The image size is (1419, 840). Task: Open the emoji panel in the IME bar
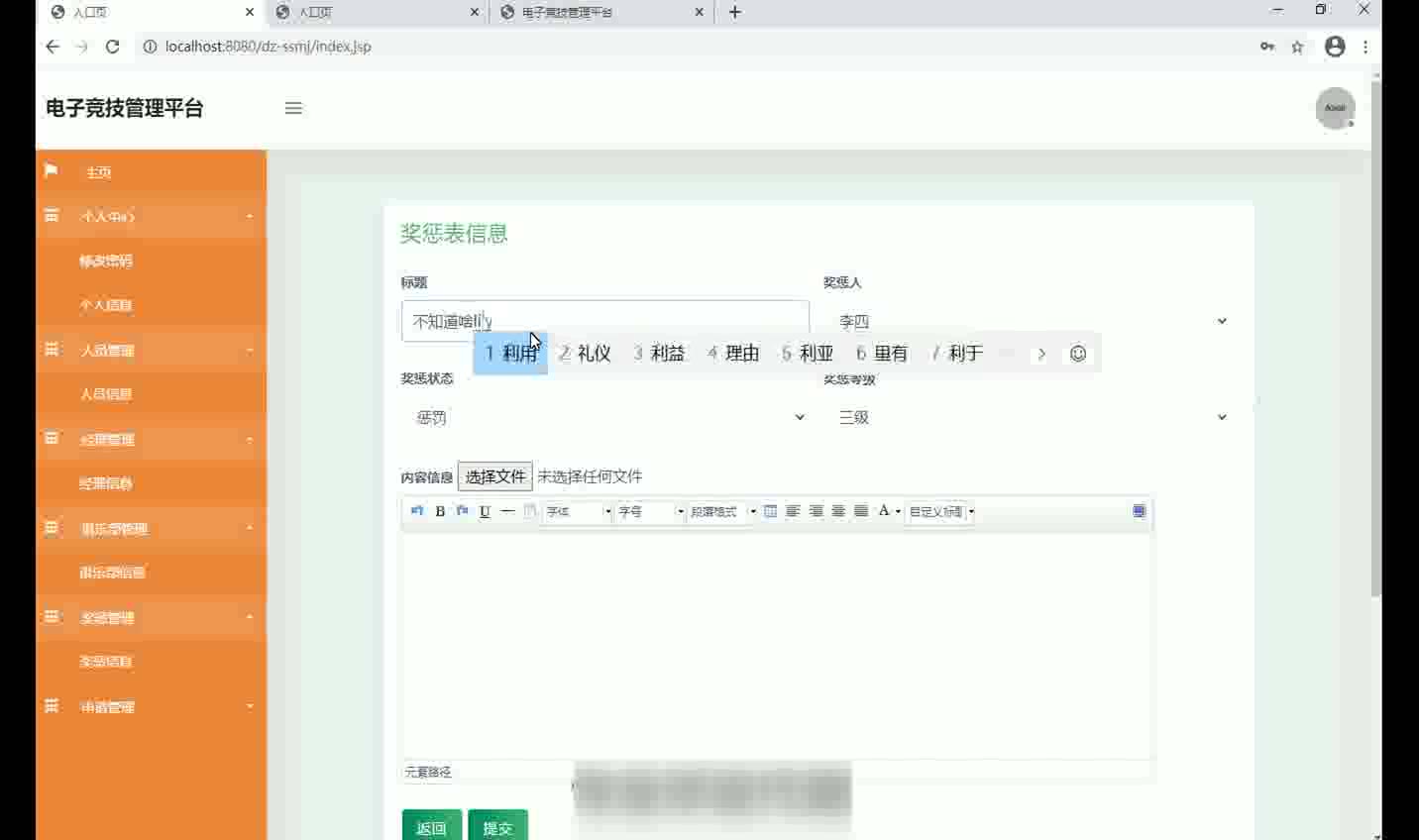point(1078,354)
